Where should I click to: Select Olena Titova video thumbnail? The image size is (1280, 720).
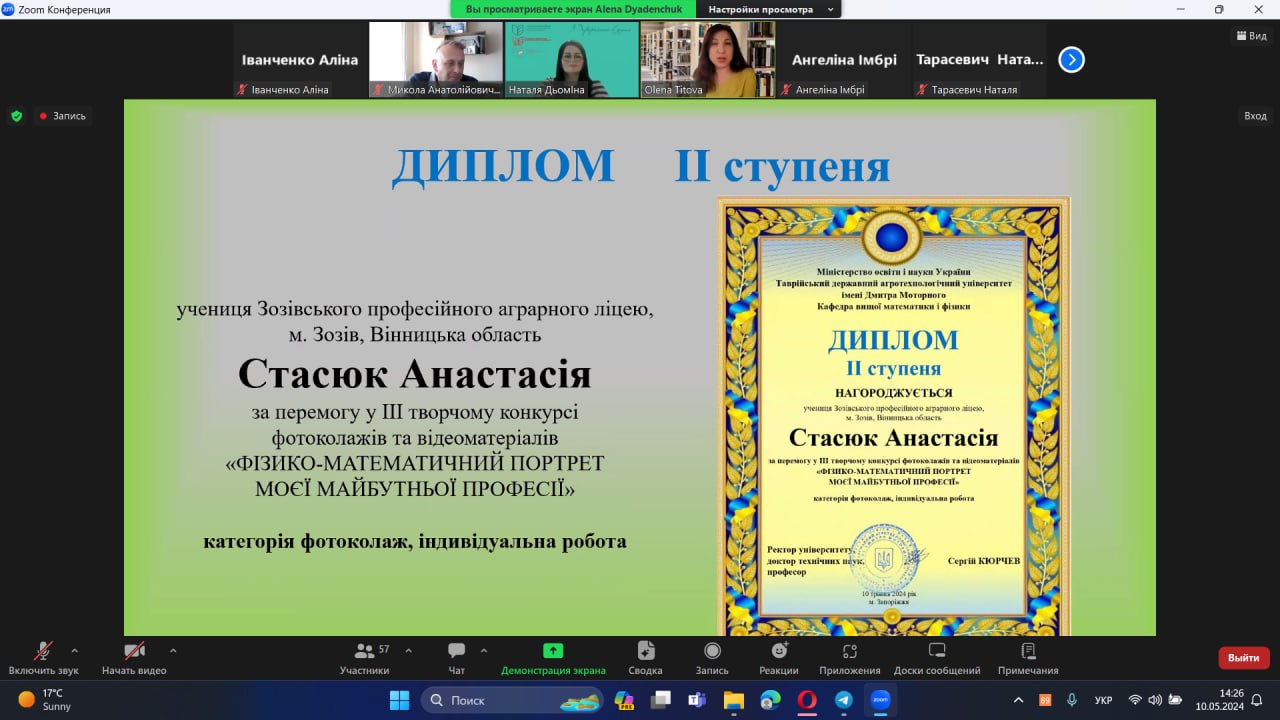(708, 60)
